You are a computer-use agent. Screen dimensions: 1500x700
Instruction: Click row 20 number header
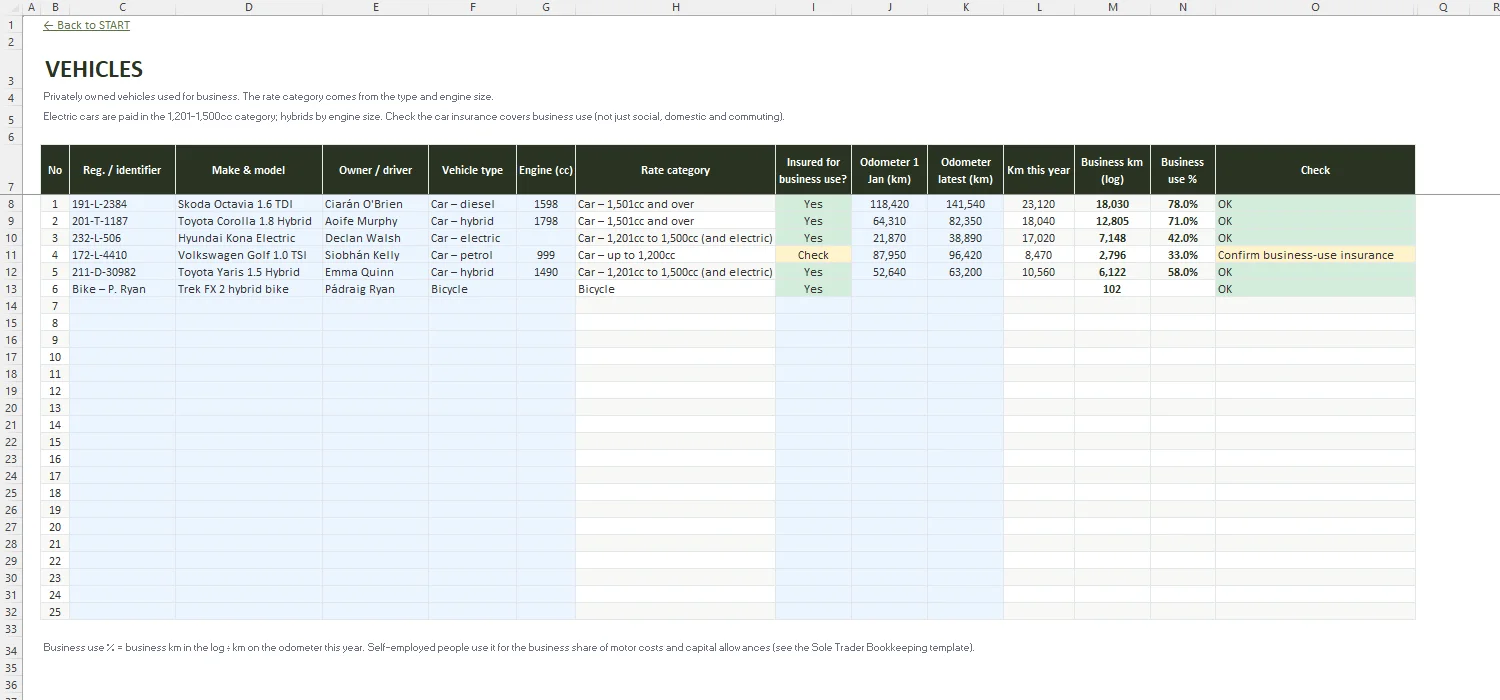coord(11,408)
